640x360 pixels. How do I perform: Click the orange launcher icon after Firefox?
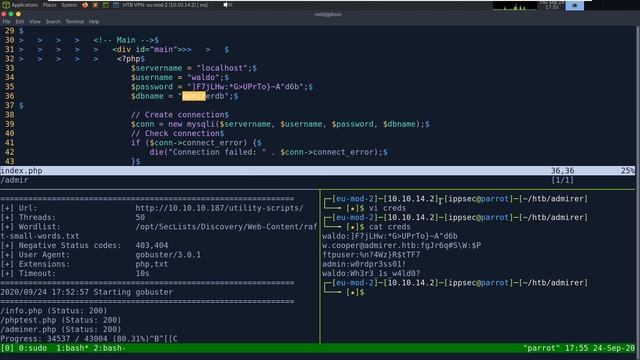tap(95, 5)
